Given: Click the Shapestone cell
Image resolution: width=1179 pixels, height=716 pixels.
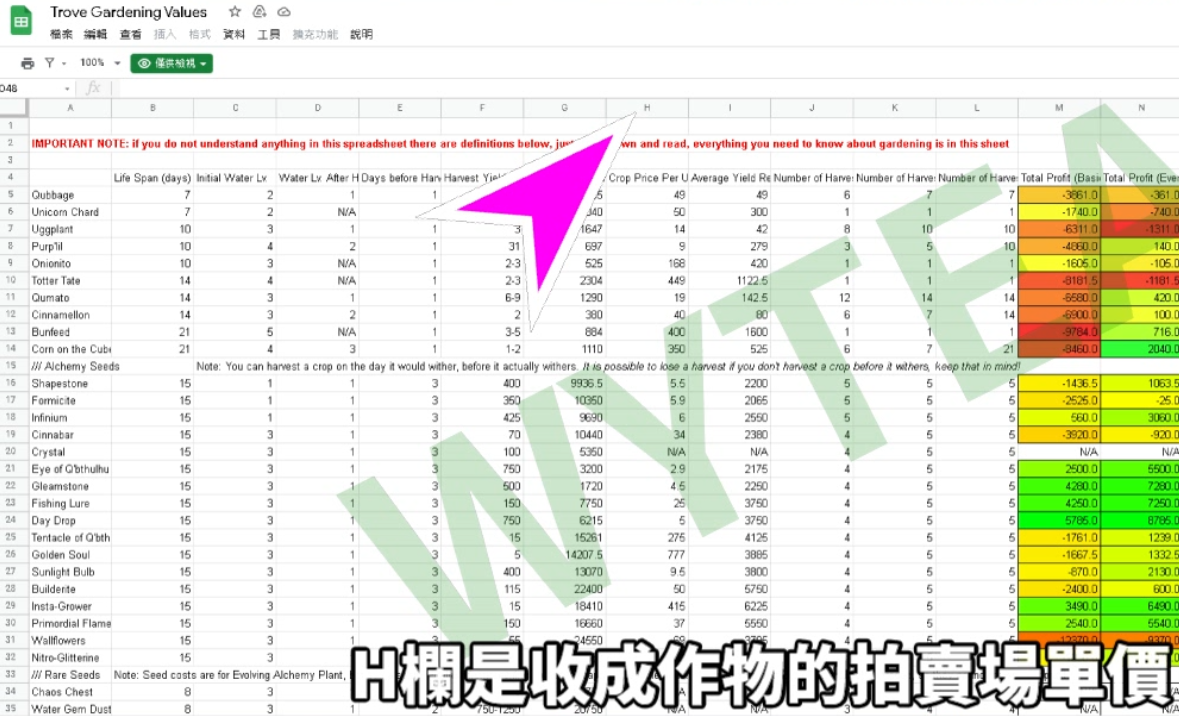Looking at the screenshot, I should (x=70, y=384).
